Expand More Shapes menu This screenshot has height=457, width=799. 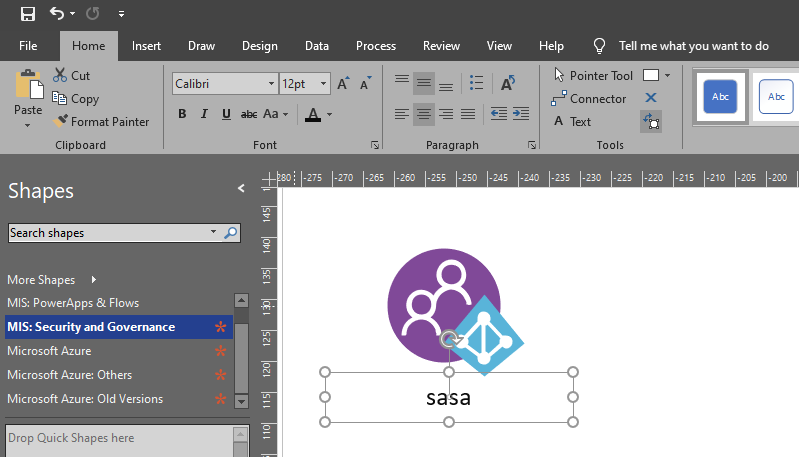click(52, 280)
